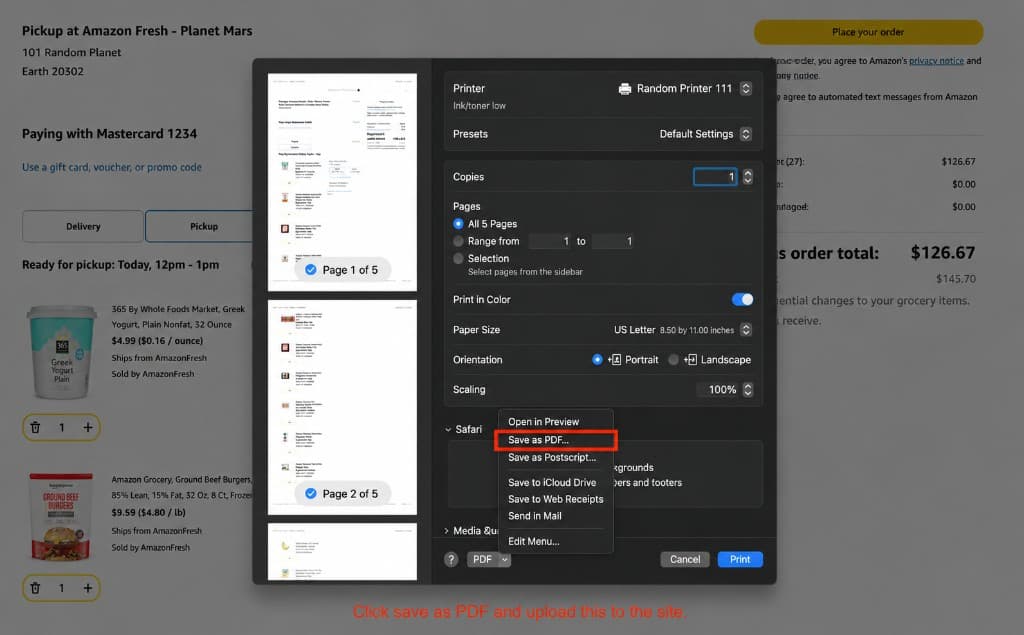The height and width of the screenshot is (635, 1024).
Task: Choose Save as PDF... from the PDF menu
Action: click(x=538, y=440)
